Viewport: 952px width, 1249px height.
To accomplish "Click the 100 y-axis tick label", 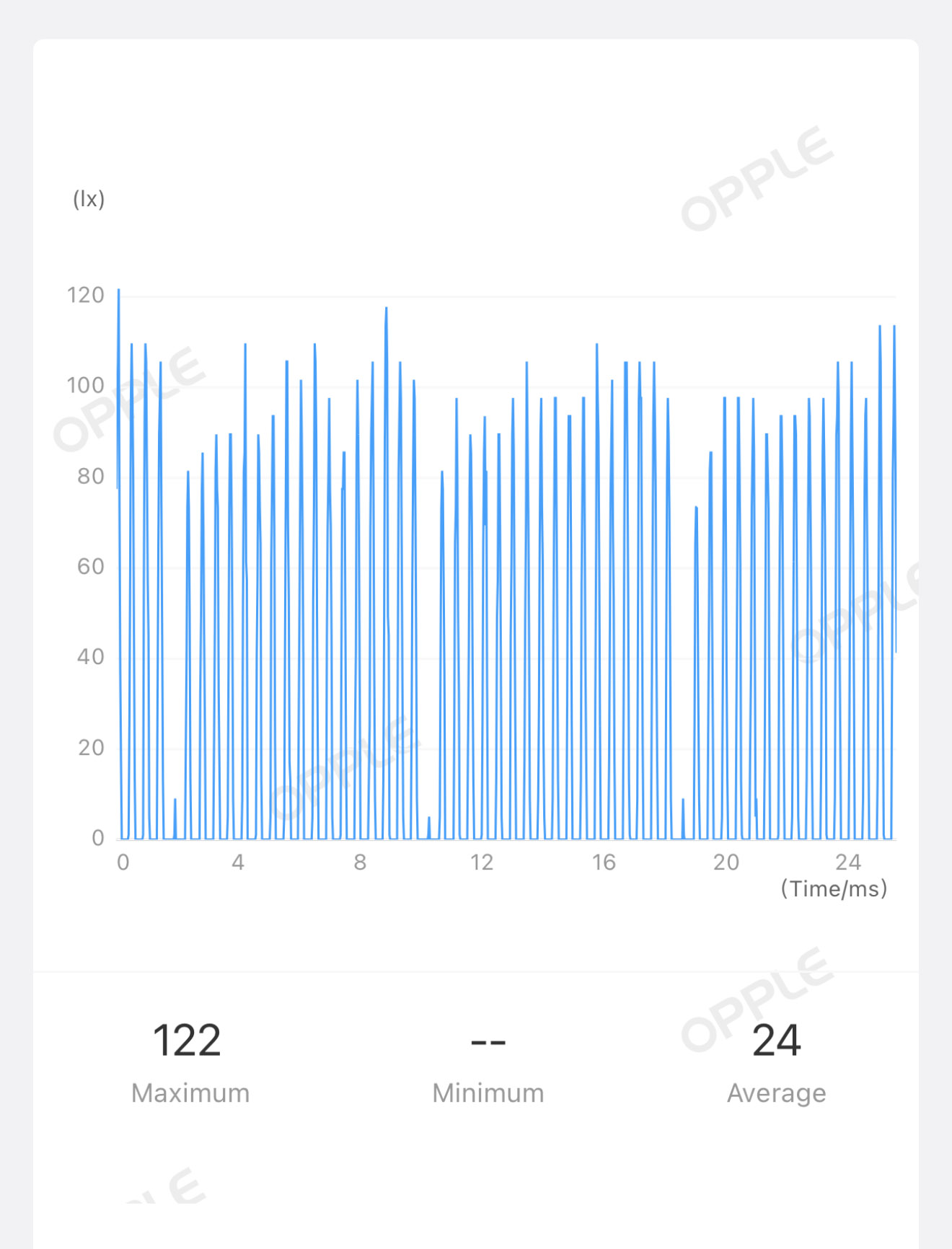I will coord(86,385).
